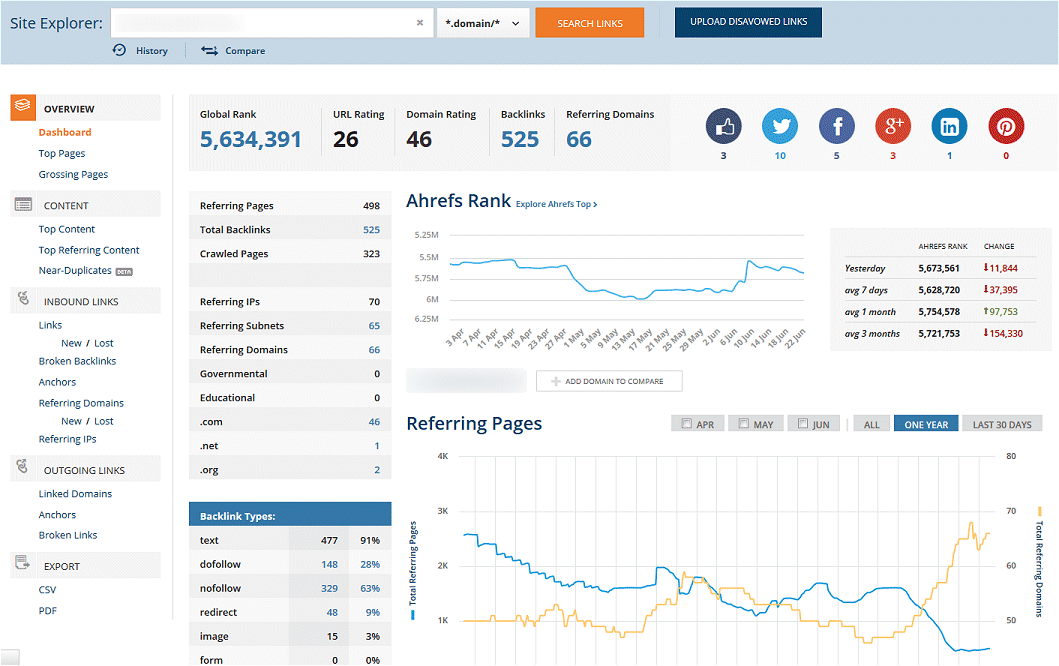Open the Compare link
This screenshot has width=1059, height=666.
point(245,51)
